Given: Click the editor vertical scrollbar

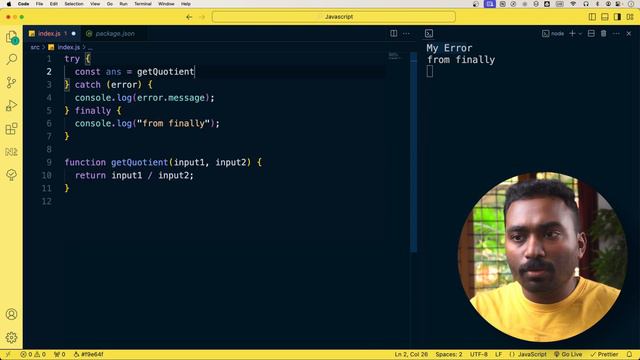Looking at the screenshot, I should tap(413, 152).
